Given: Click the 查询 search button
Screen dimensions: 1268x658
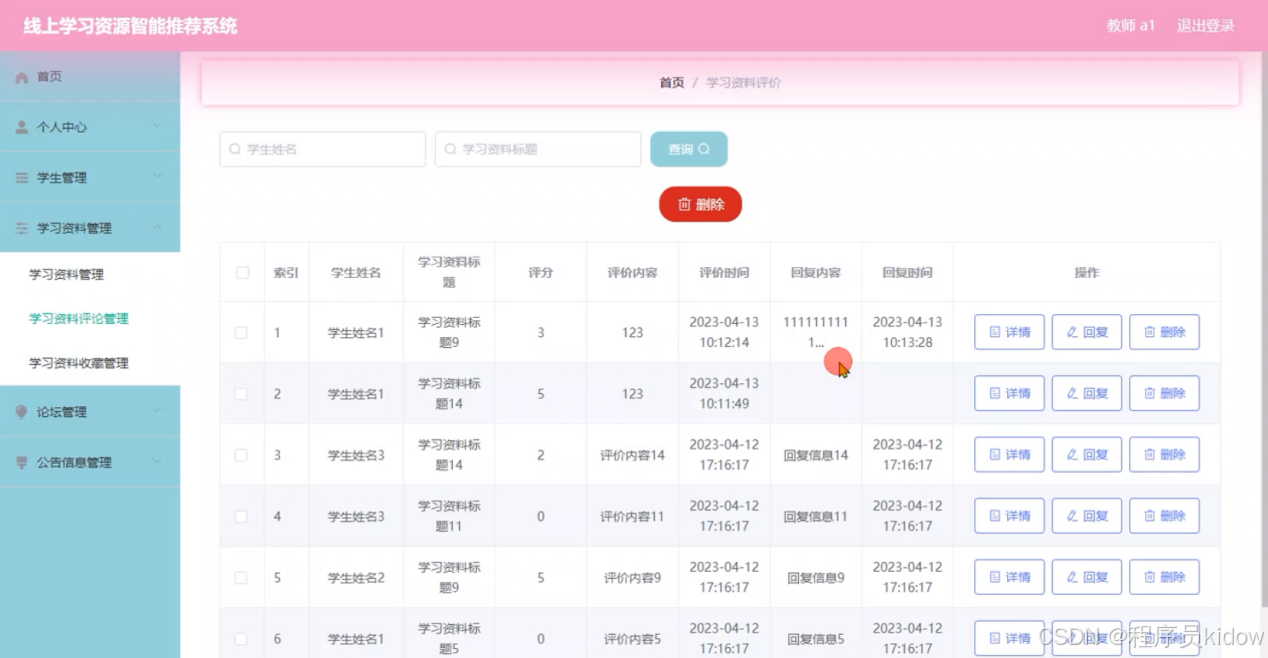Looking at the screenshot, I should tap(688, 149).
